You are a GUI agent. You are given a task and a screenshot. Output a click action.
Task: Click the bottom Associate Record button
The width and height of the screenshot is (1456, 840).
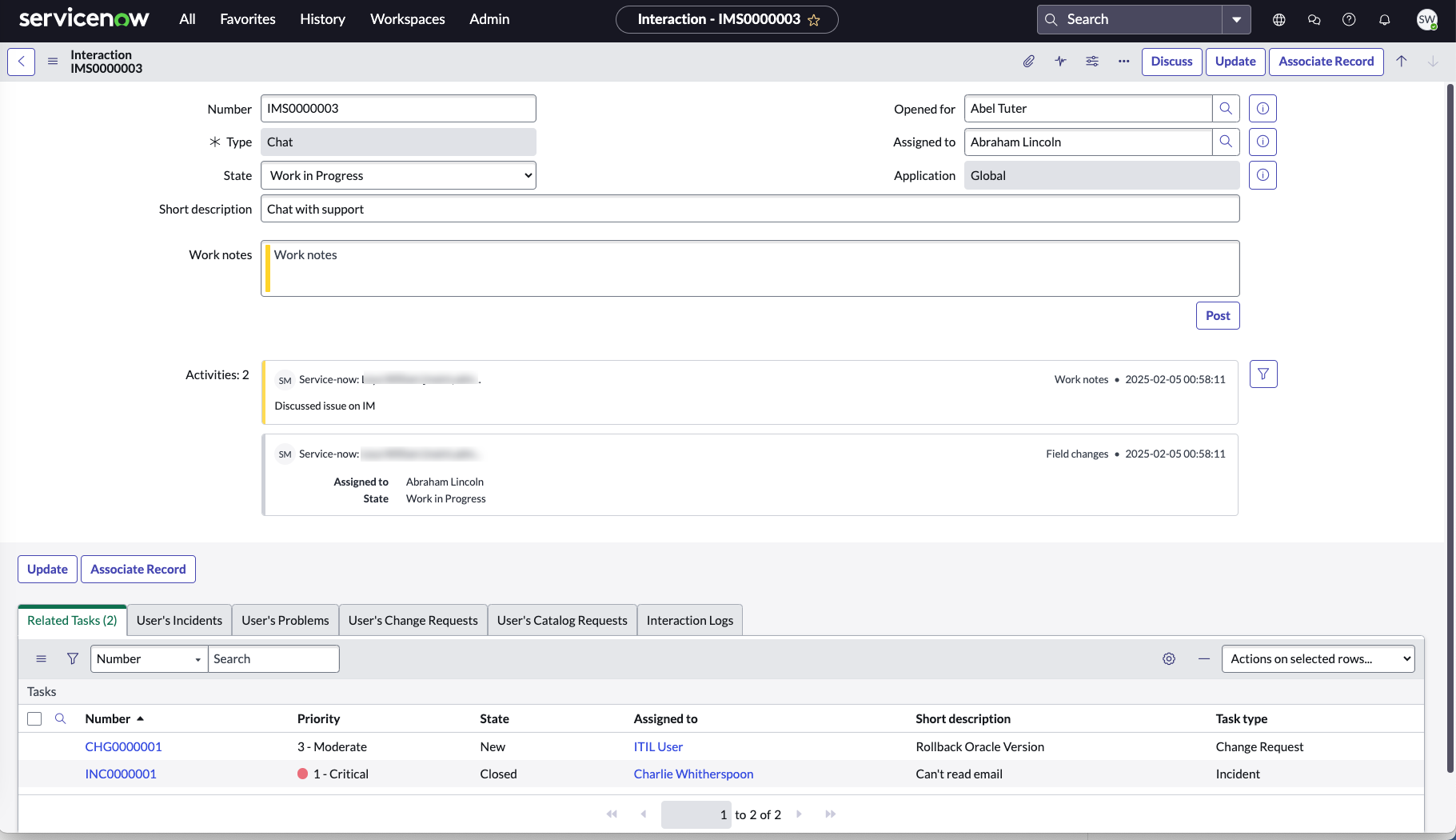tap(138, 570)
